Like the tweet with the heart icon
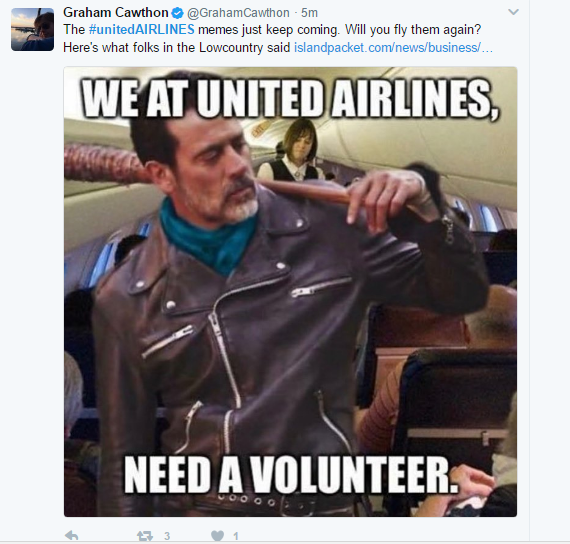This screenshot has width=570, height=544. pyautogui.click(x=217, y=536)
